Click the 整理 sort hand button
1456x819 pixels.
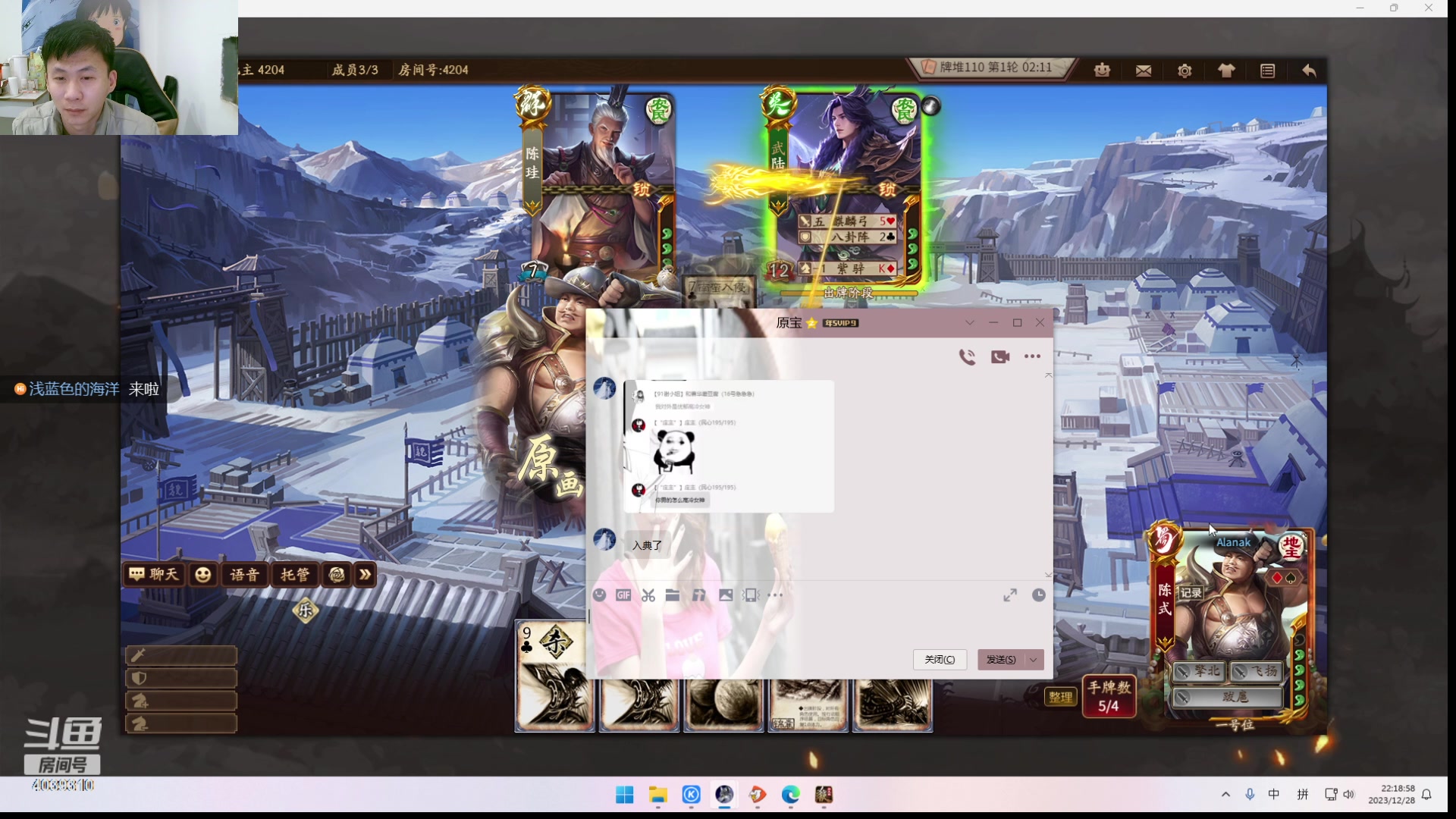coord(1060,697)
